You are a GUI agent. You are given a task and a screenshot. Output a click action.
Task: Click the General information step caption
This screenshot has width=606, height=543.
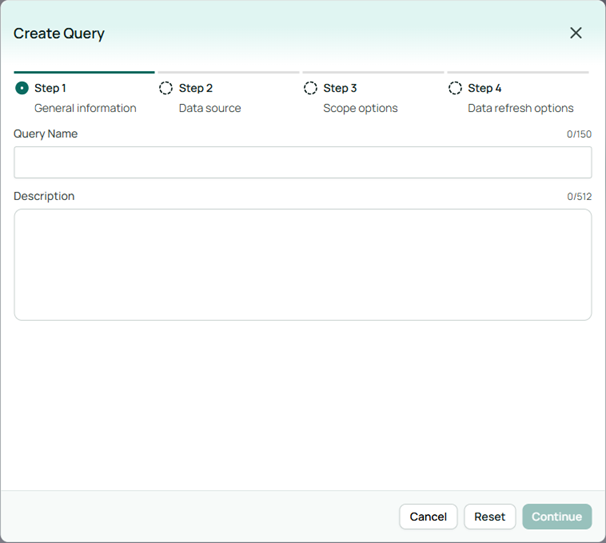(x=85, y=108)
